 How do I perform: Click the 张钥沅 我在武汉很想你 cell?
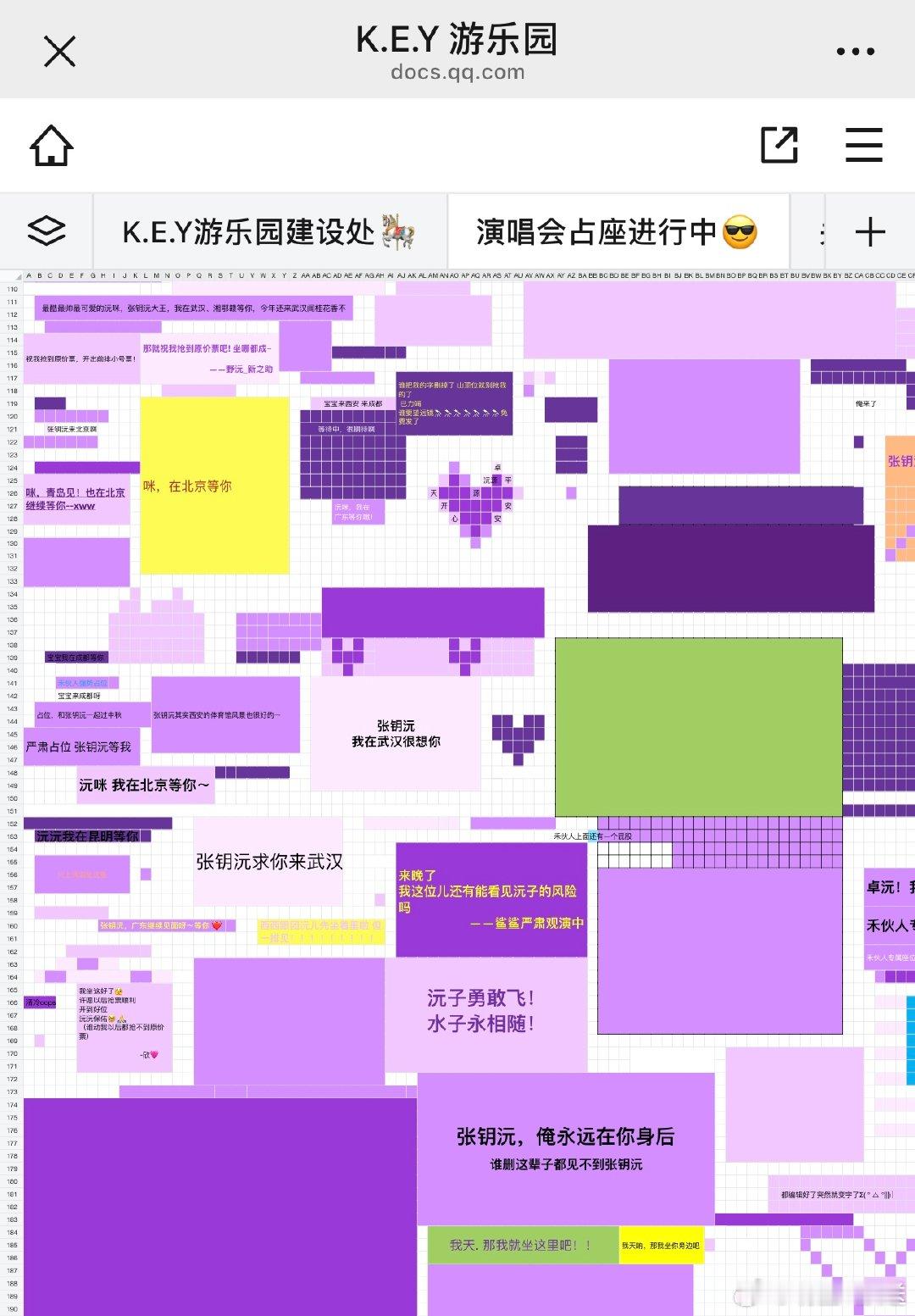pyautogui.click(x=396, y=734)
